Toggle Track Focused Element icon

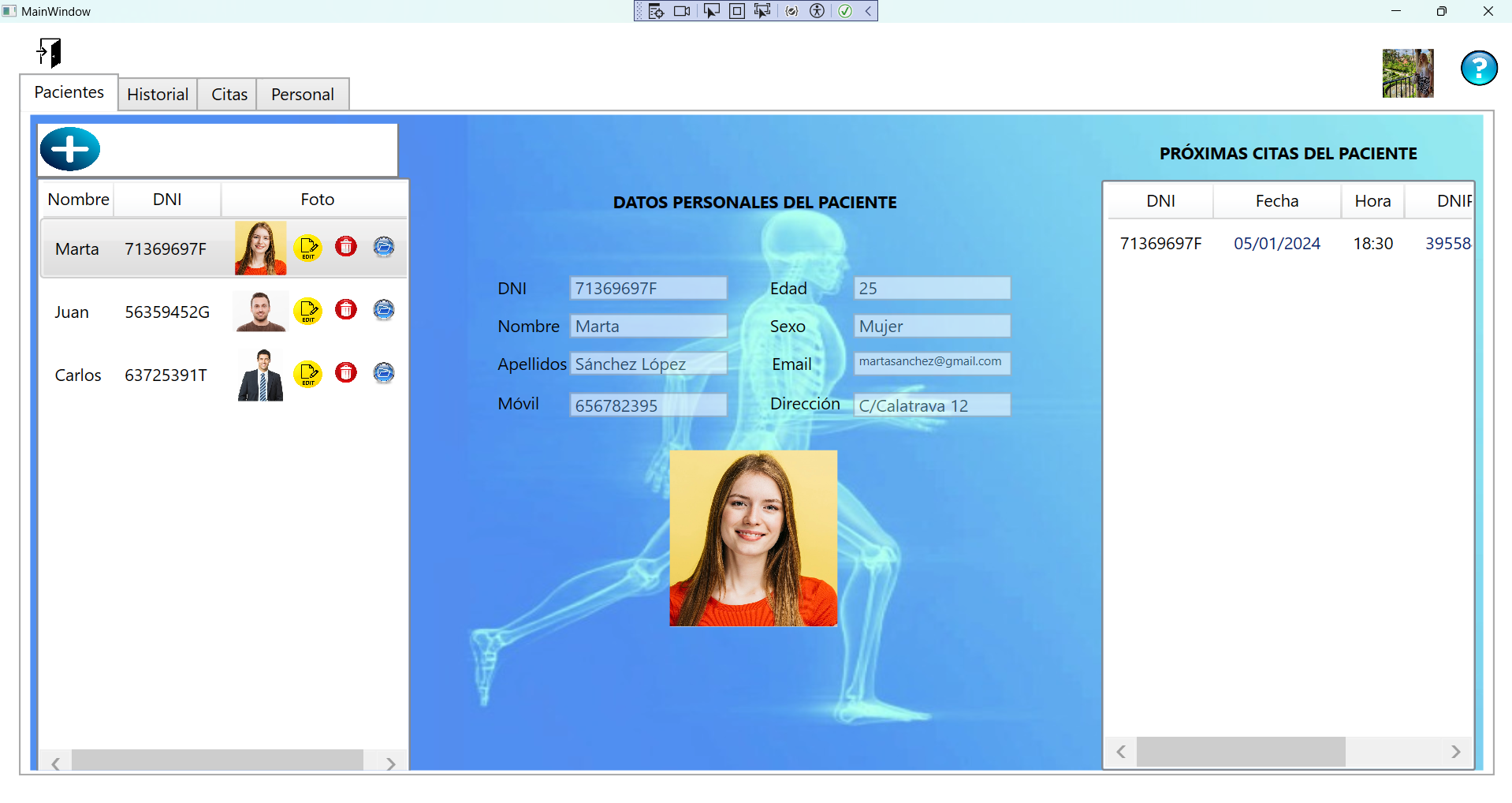[762, 11]
